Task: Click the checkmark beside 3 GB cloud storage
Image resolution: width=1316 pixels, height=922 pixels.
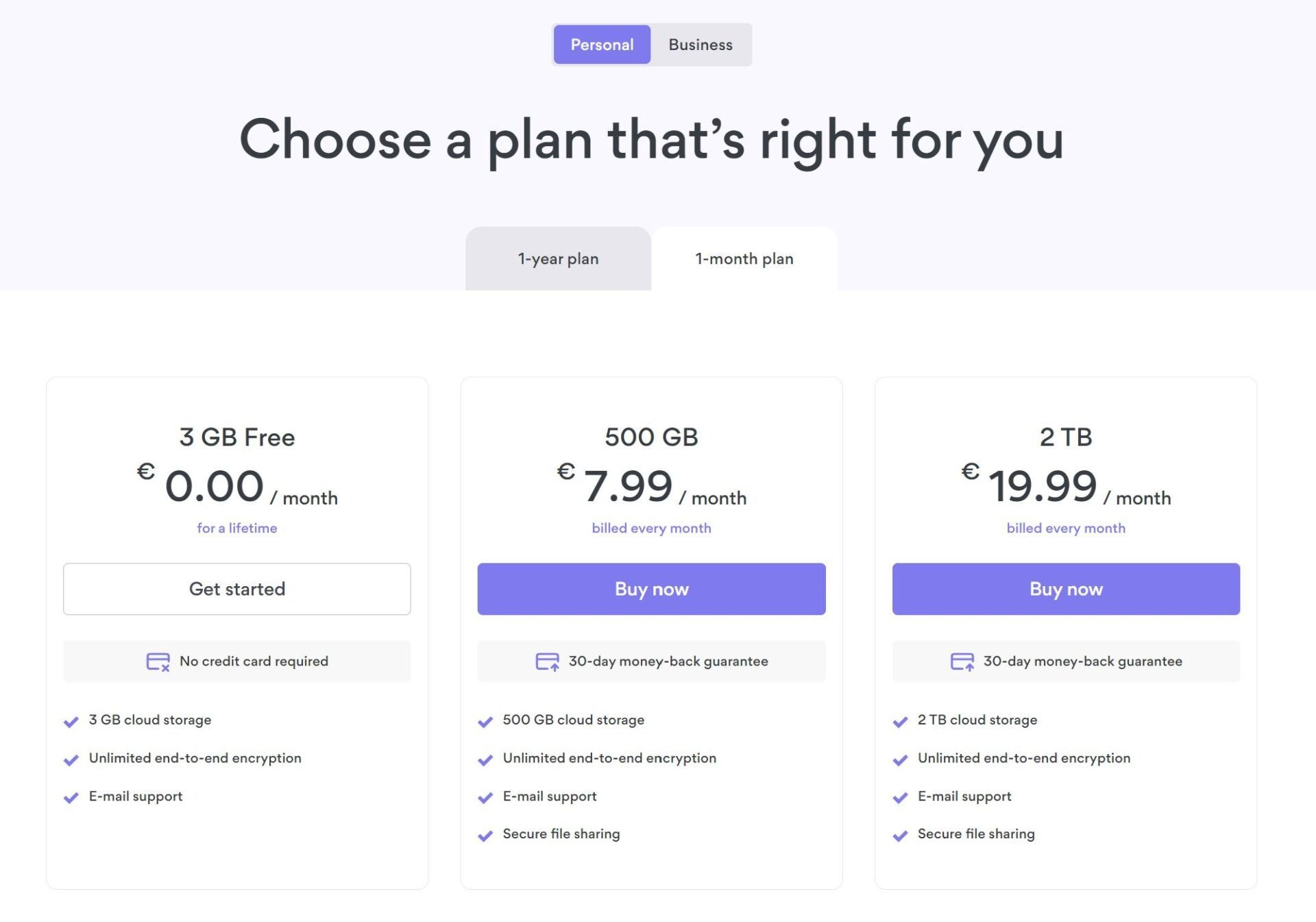Action: coord(71,722)
